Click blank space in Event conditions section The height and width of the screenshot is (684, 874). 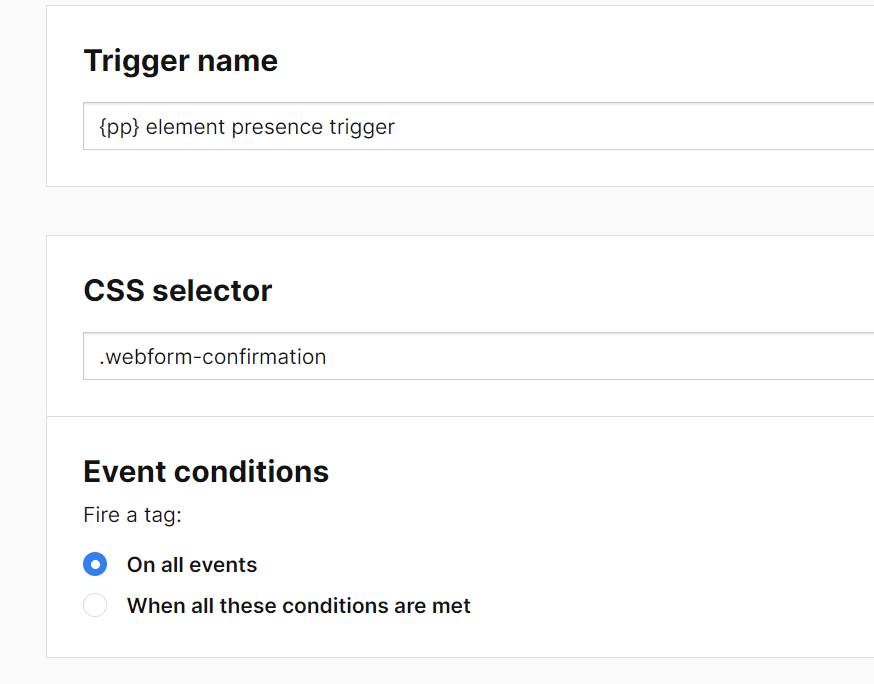[650, 540]
